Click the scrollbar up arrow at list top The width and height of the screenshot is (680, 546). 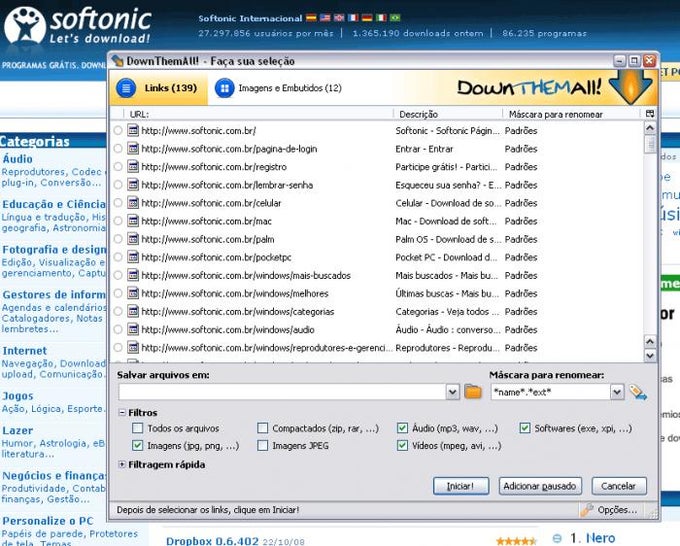pyautogui.click(x=650, y=128)
